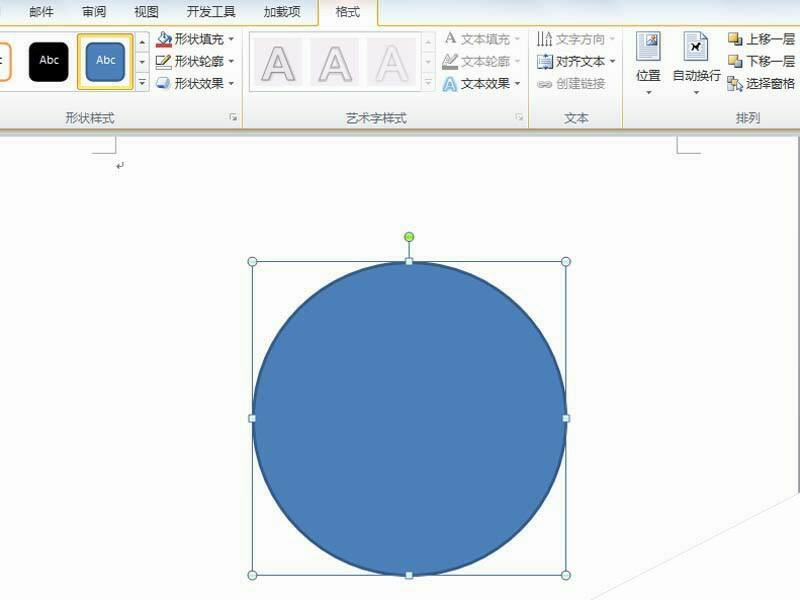Click the 上移一层 bring forward icon
Viewport: 800px width, 600px height.
click(x=735, y=39)
